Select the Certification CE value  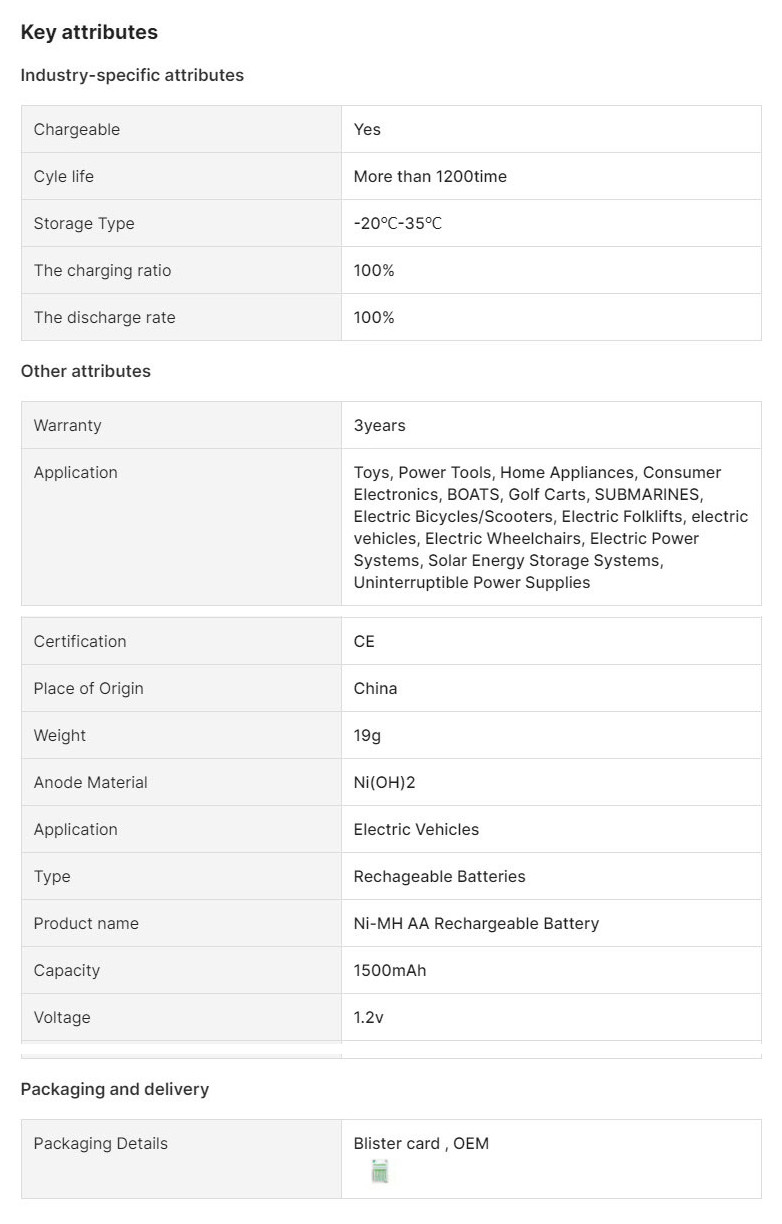point(364,641)
